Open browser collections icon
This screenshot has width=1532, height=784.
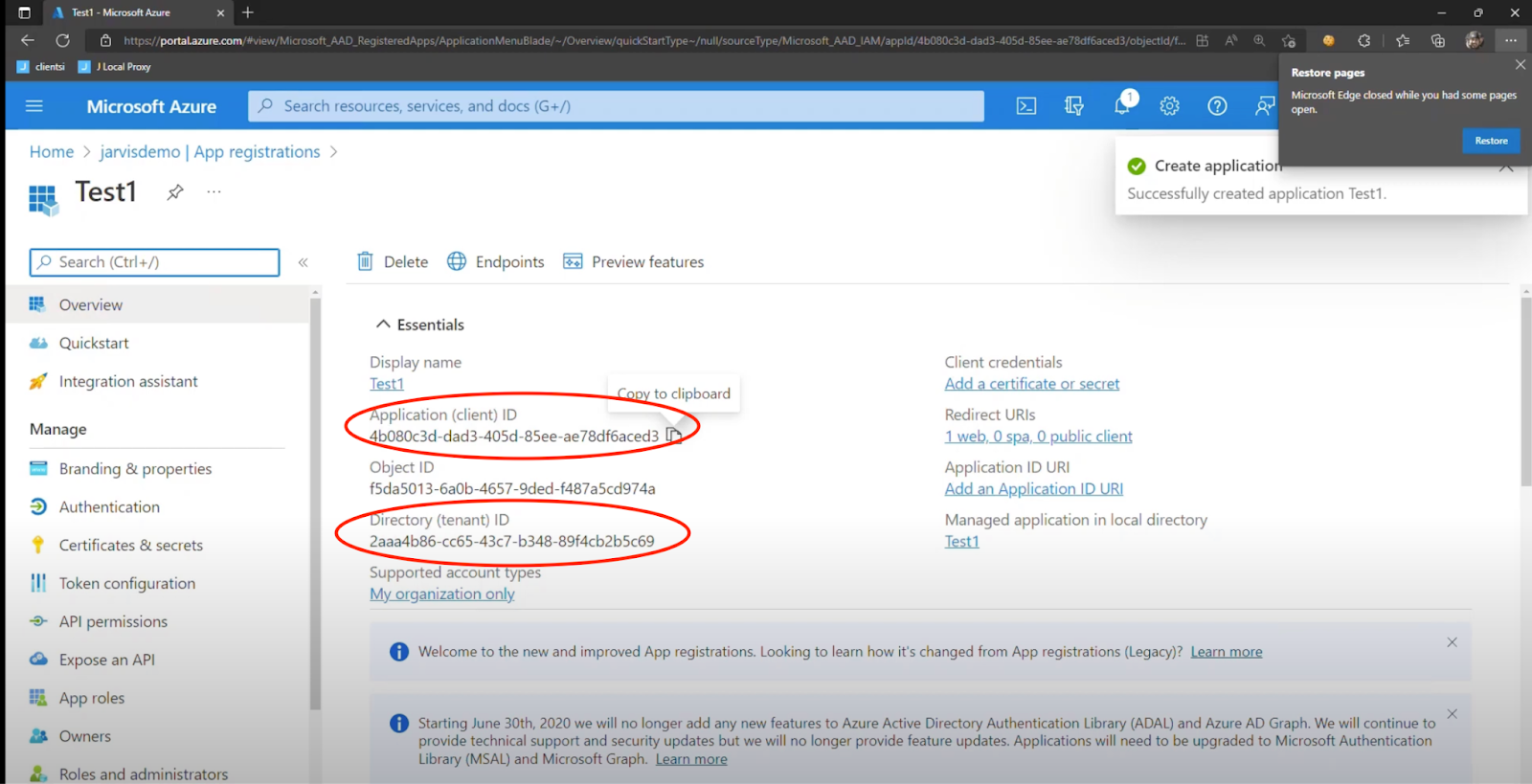[1437, 40]
